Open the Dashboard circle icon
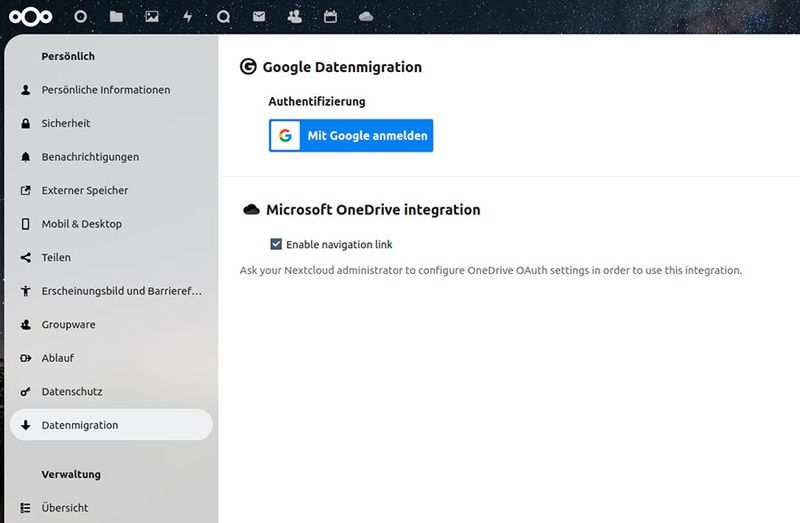The width and height of the screenshot is (800, 523). [x=80, y=17]
